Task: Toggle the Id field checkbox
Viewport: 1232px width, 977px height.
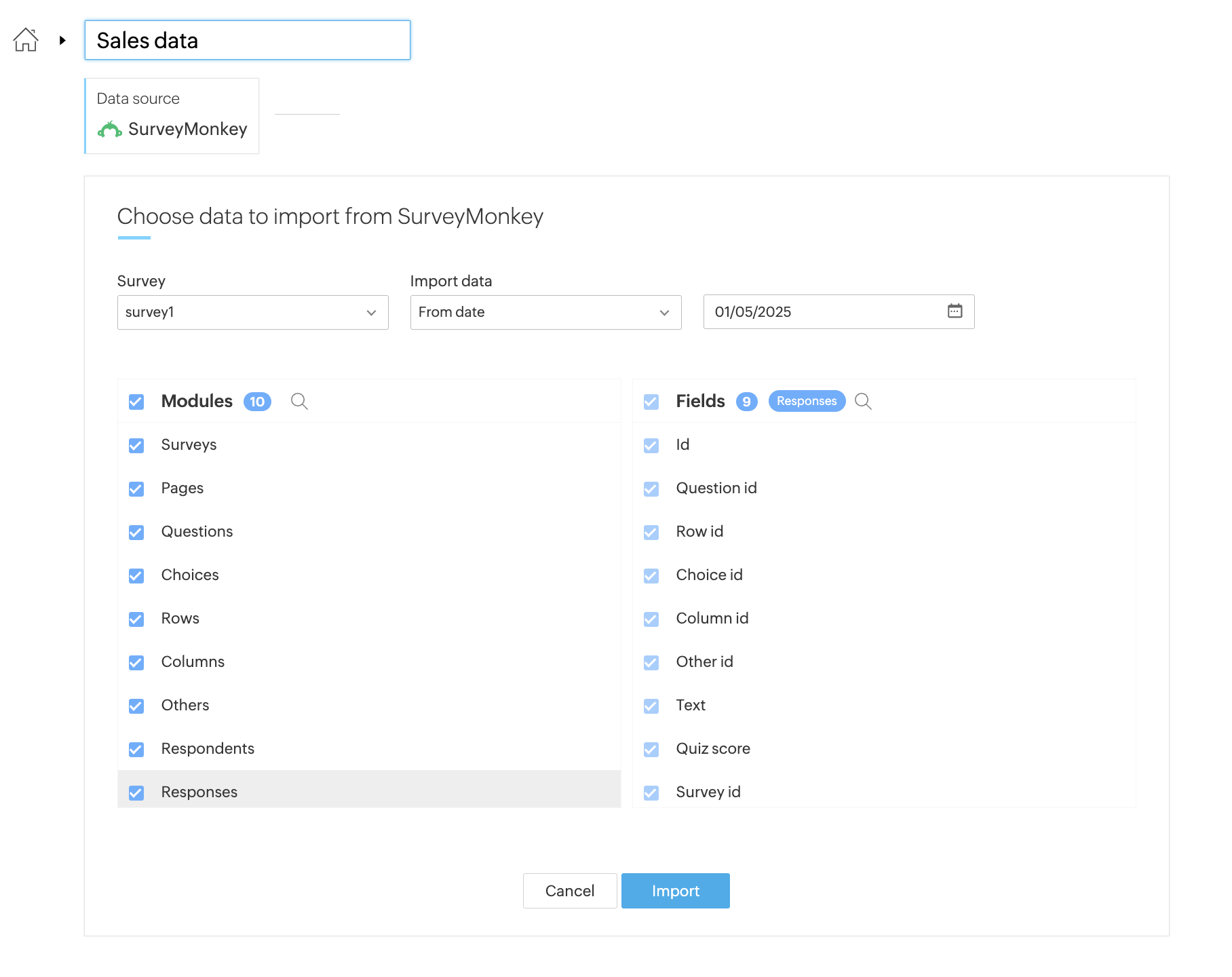Action: [651, 445]
